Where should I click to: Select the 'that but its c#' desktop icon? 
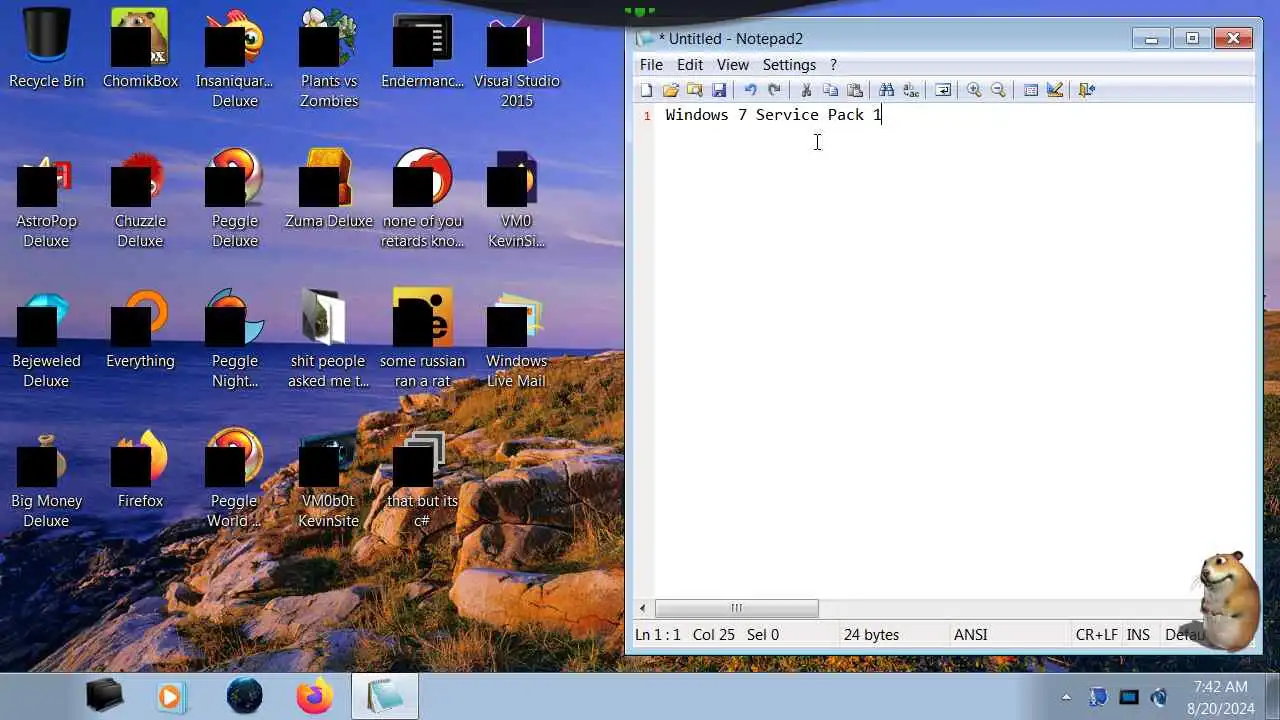pyautogui.click(x=423, y=480)
